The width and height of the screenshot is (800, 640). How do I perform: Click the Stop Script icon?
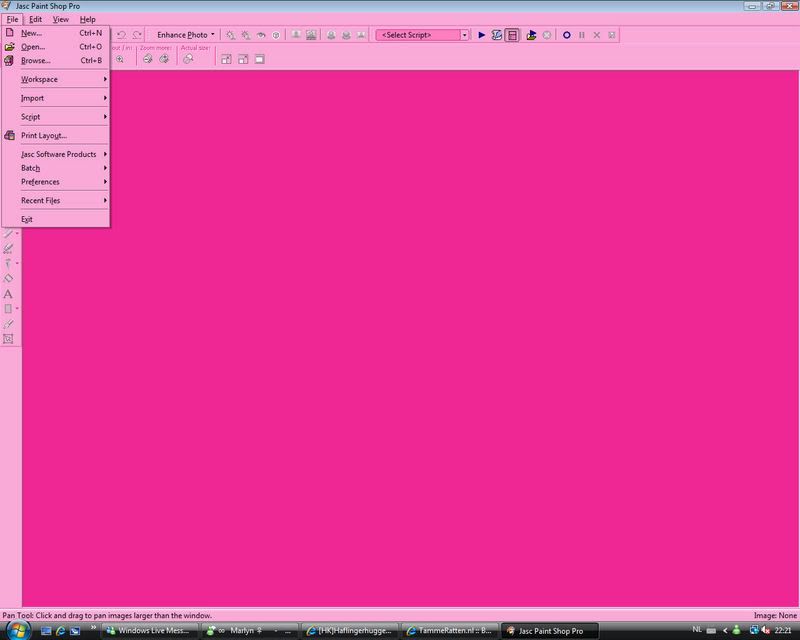pos(546,35)
